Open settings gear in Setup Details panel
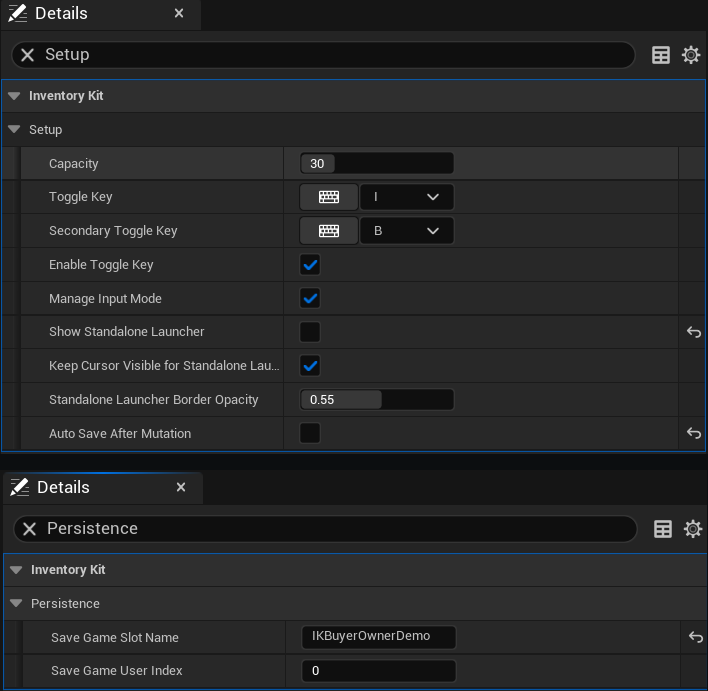Image resolution: width=708 pixels, height=691 pixels. click(x=691, y=55)
